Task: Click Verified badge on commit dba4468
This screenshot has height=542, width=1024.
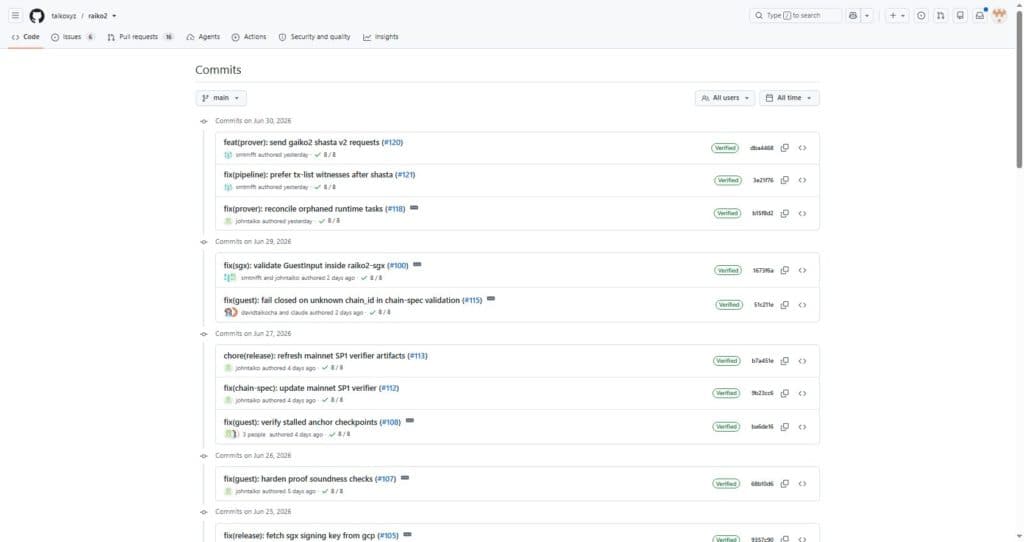Action: pos(725,148)
